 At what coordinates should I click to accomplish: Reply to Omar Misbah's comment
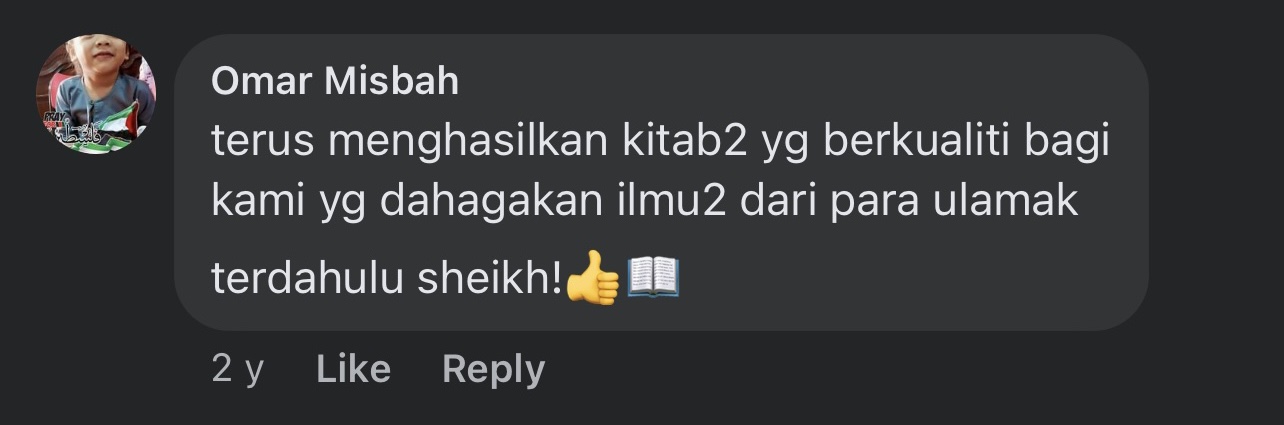tap(494, 369)
